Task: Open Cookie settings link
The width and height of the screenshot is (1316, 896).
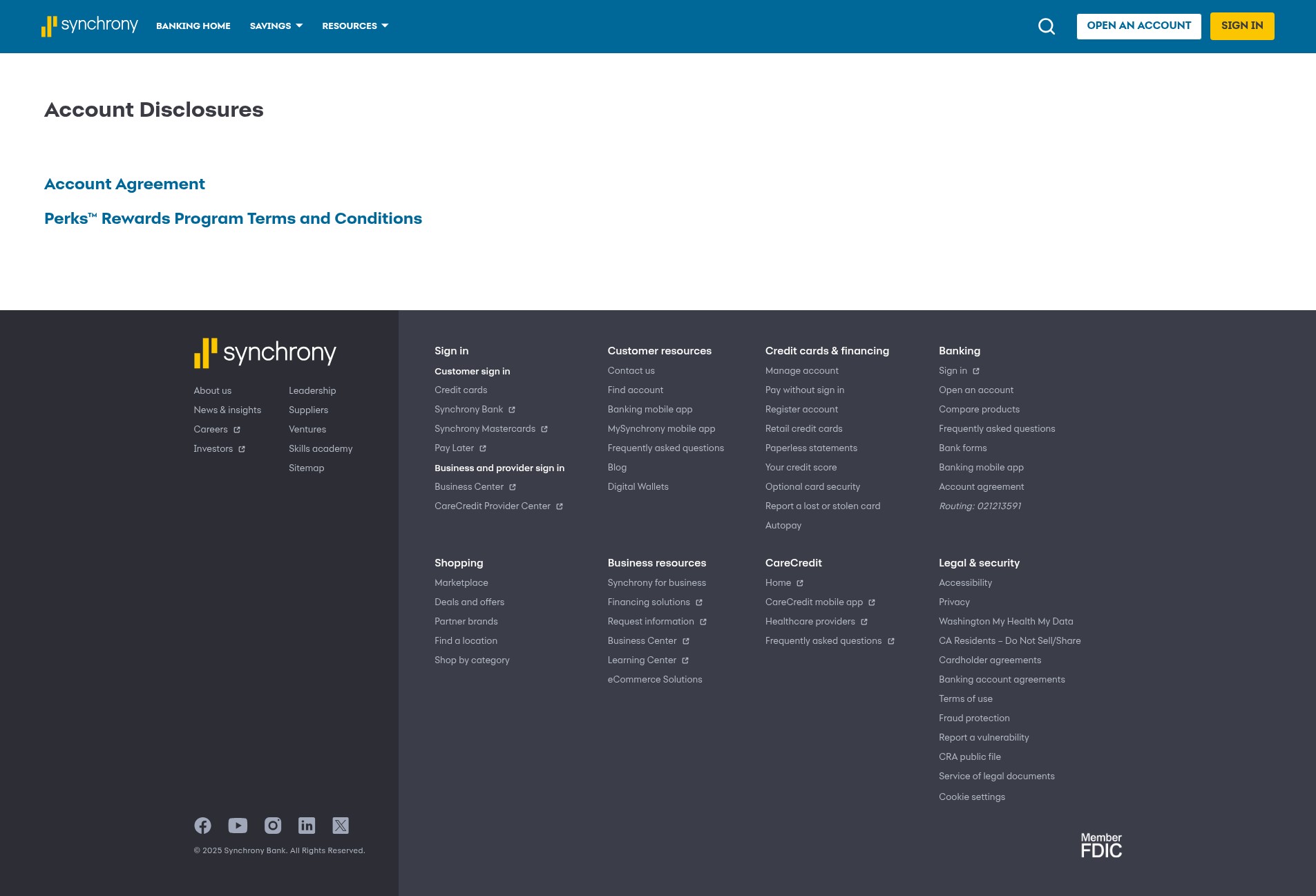Action: point(972,797)
